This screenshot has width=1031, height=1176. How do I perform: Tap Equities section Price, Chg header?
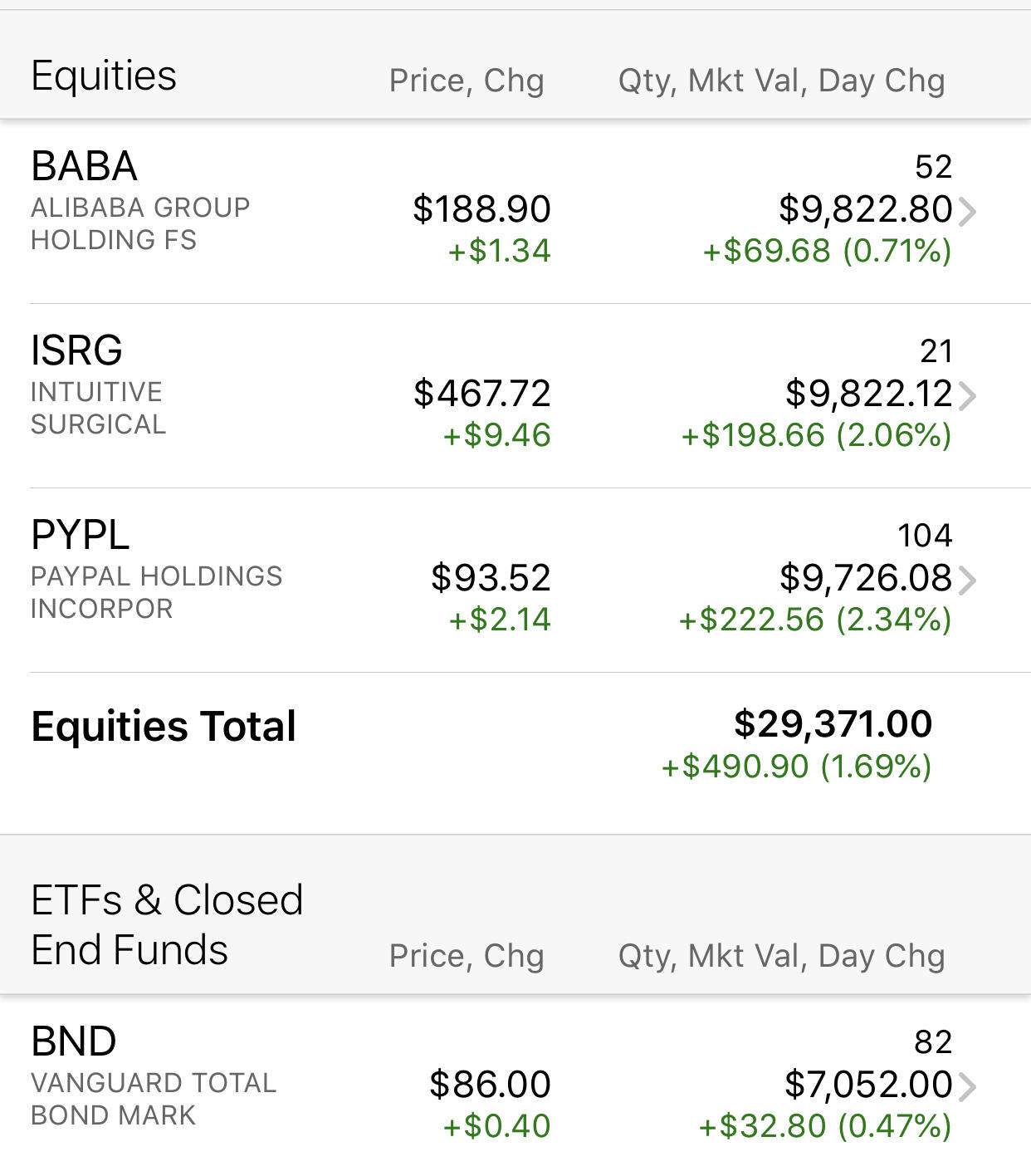tap(467, 81)
